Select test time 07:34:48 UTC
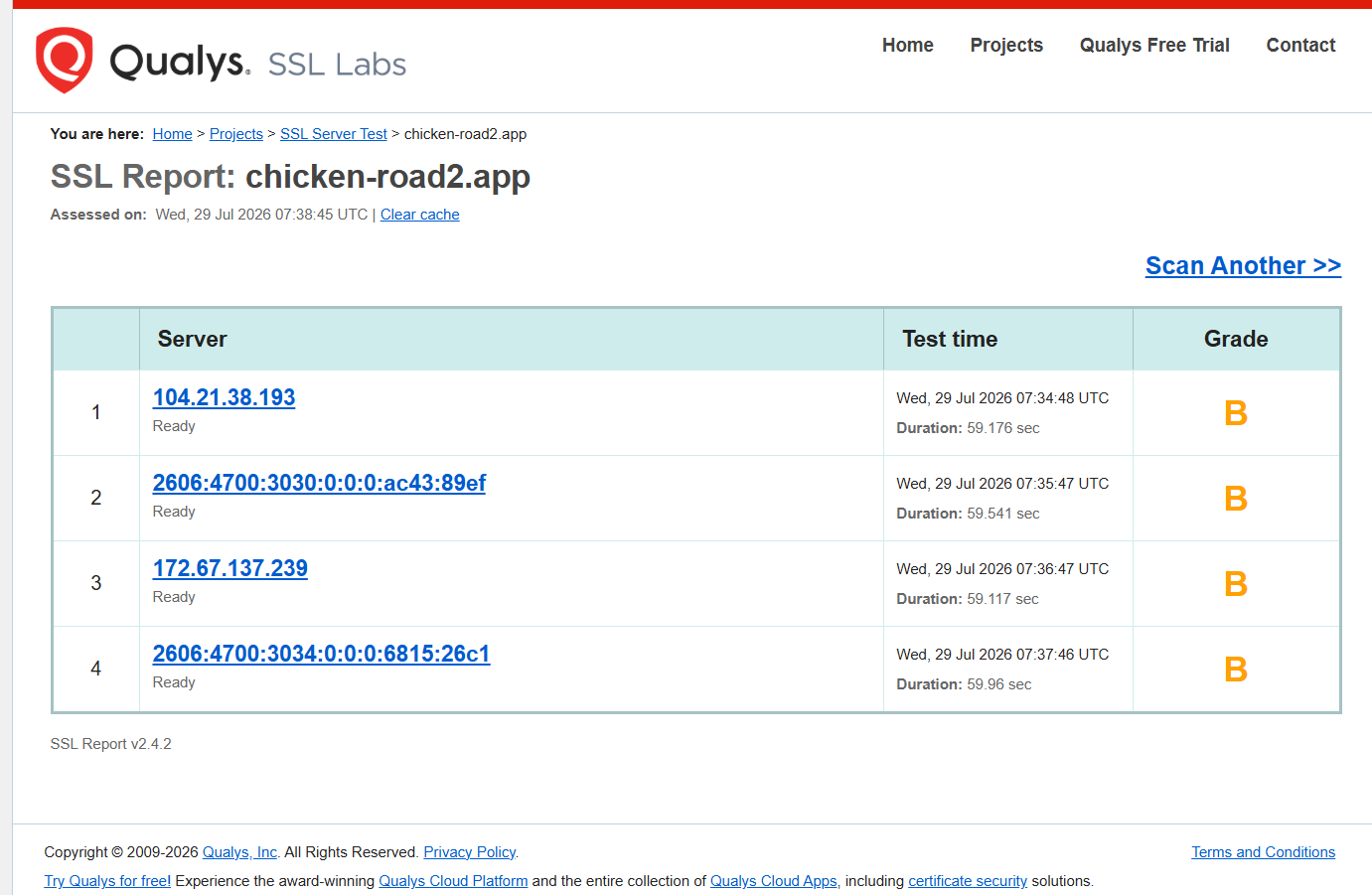 1002,398
